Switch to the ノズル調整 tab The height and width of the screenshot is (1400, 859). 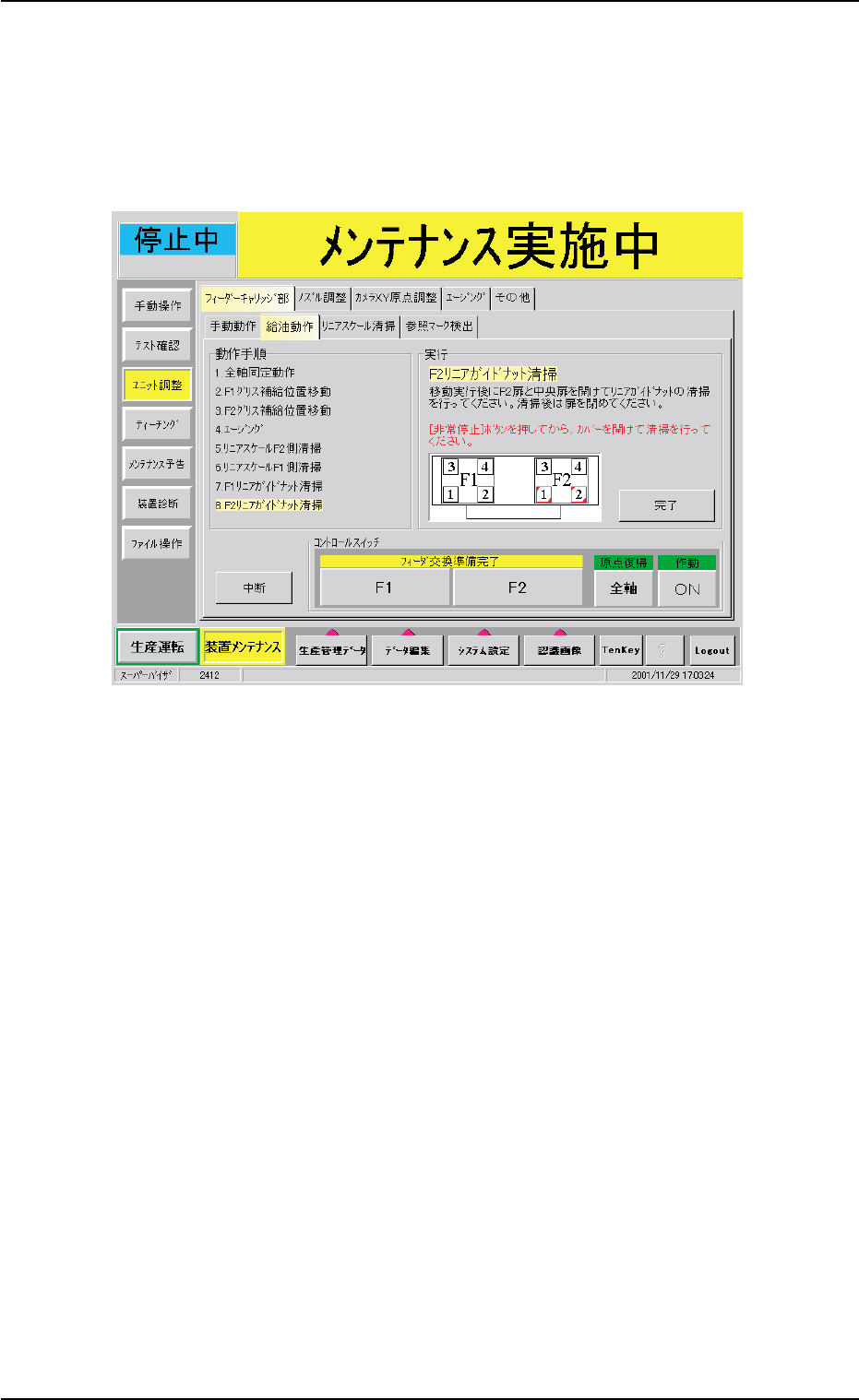tap(322, 298)
